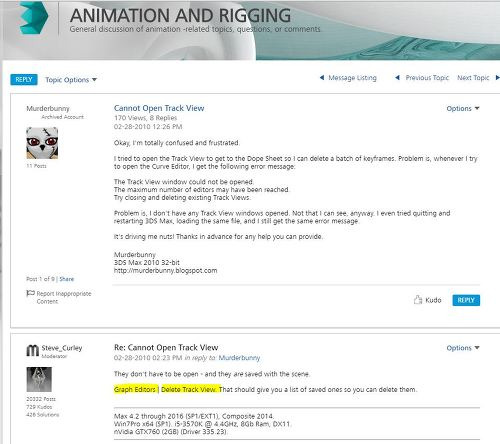Click '20332 Posts' under Steve_Curley's avatar
The image size is (500, 444).
pos(41,399)
